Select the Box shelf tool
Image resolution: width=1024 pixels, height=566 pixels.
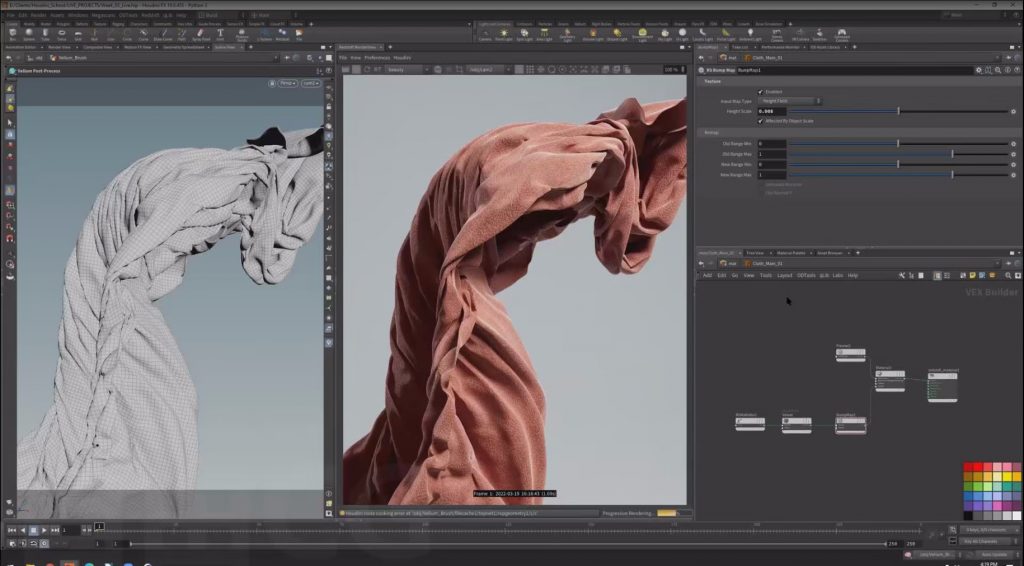pyautogui.click(x=12, y=35)
